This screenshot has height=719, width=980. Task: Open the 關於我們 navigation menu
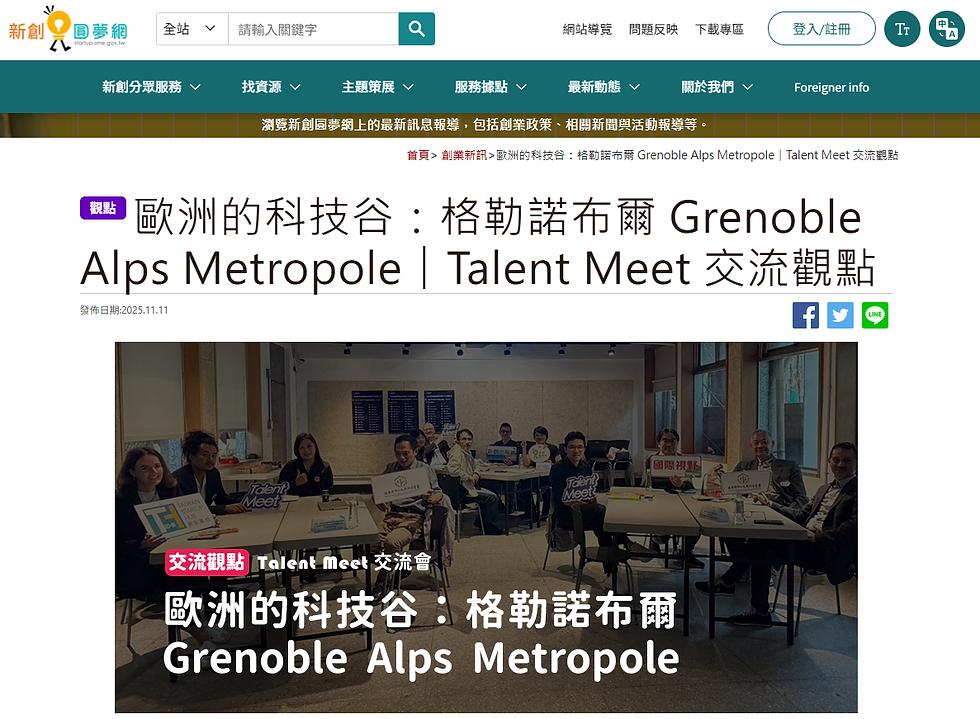pyautogui.click(x=717, y=87)
